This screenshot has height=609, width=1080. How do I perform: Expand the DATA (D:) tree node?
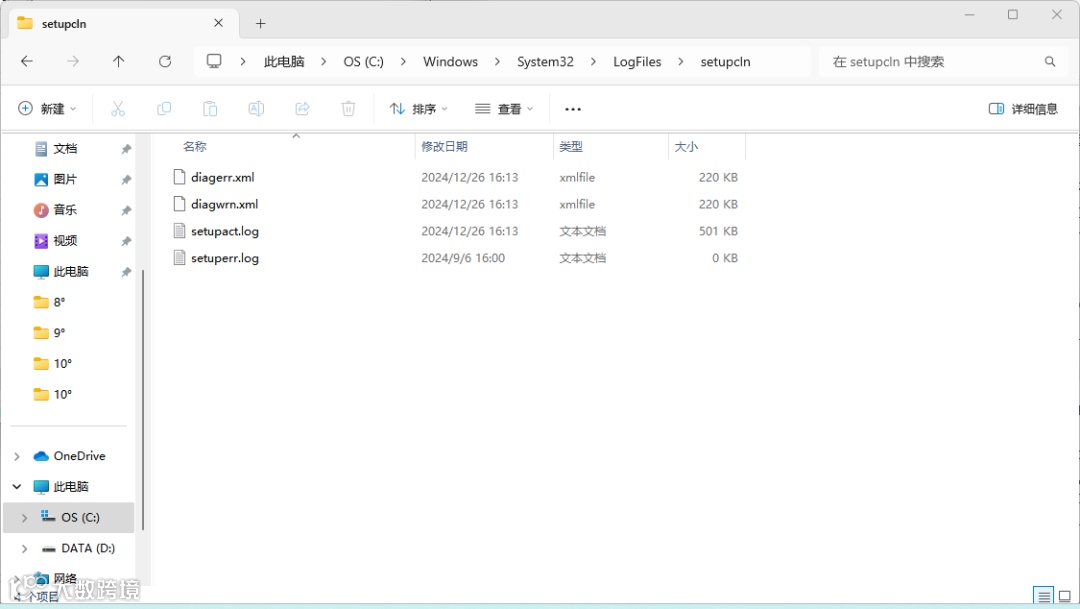pos(24,548)
